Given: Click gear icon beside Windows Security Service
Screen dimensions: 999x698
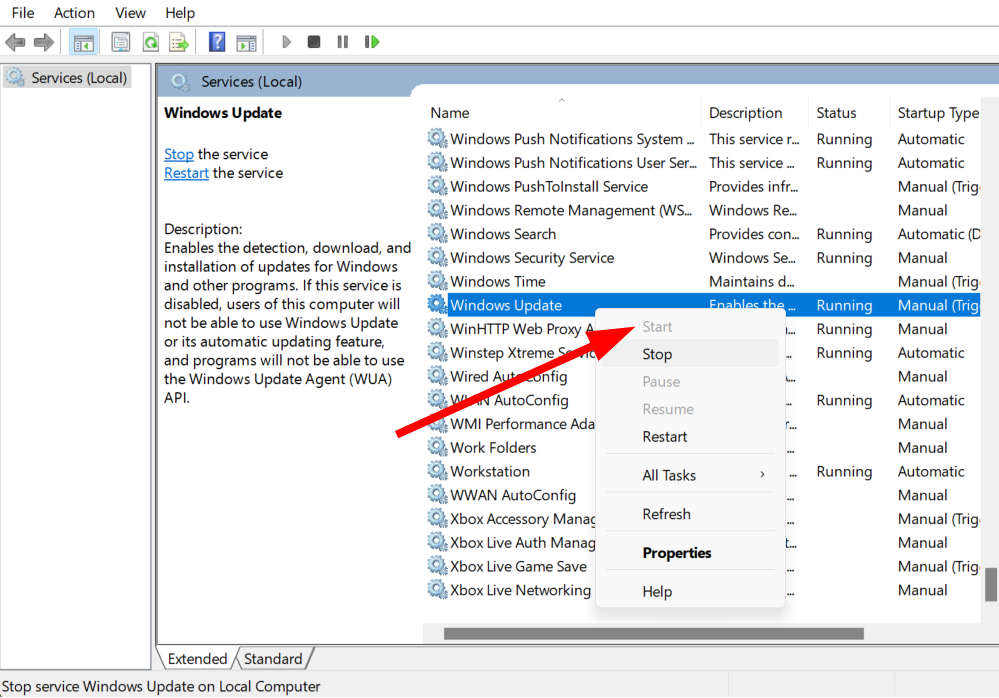Looking at the screenshot, I should click(437, 257).
